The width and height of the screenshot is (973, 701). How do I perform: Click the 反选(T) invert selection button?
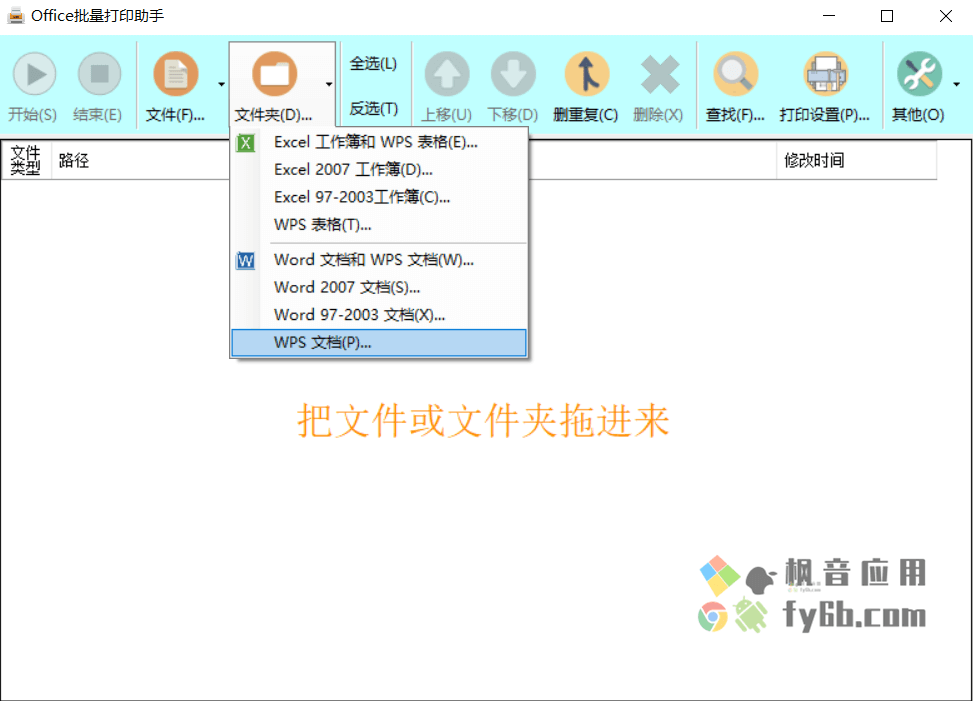[374, 109]
